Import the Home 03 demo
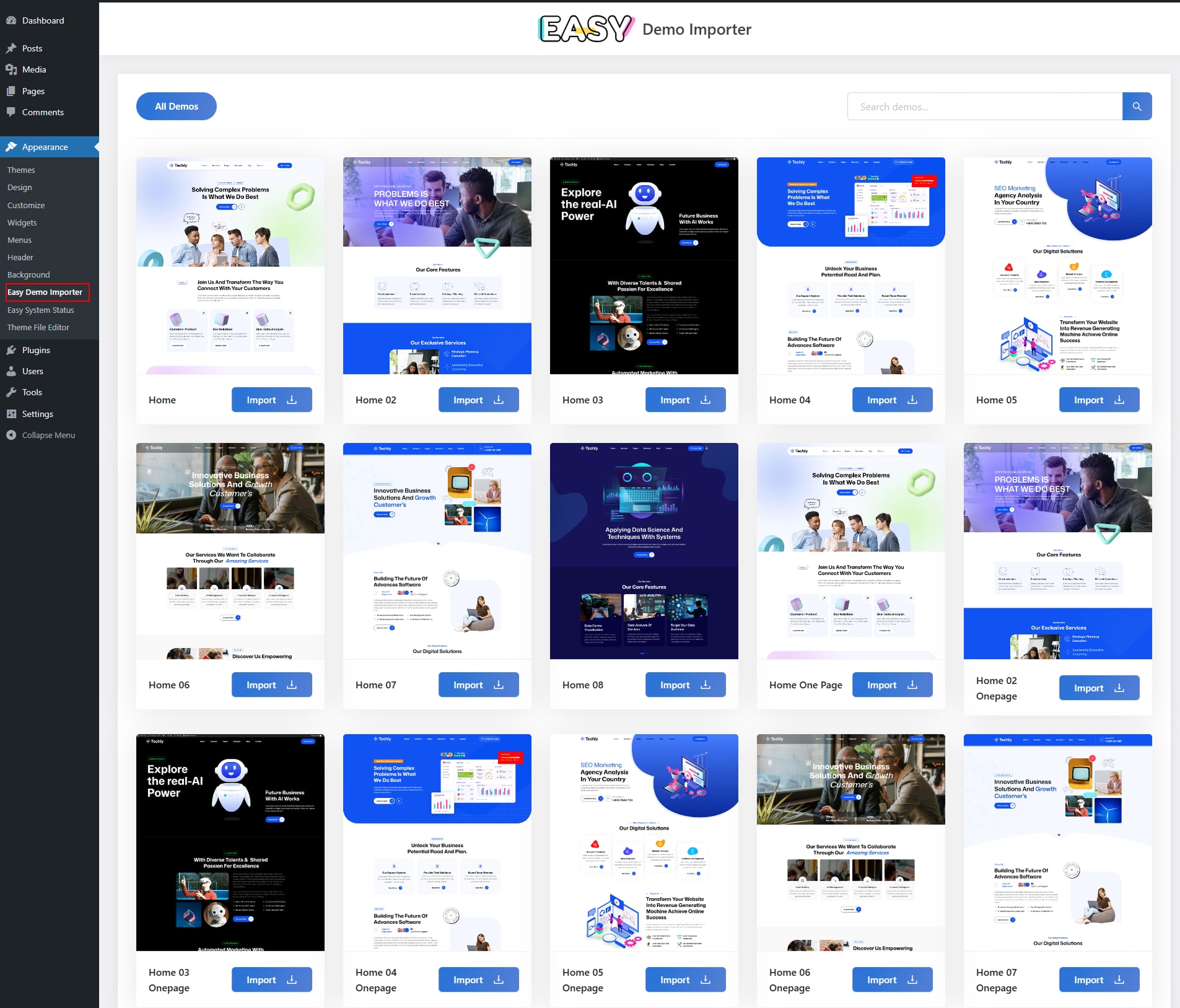 685,400
